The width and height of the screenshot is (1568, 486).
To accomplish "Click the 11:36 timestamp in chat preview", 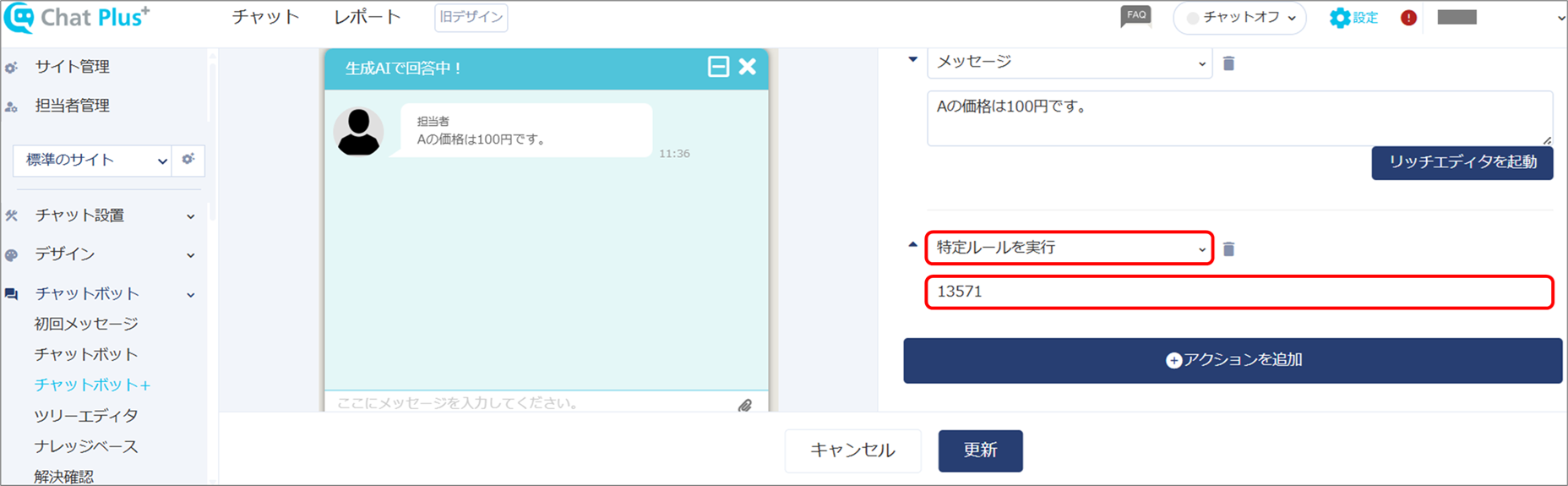I will tap(674, 154).
